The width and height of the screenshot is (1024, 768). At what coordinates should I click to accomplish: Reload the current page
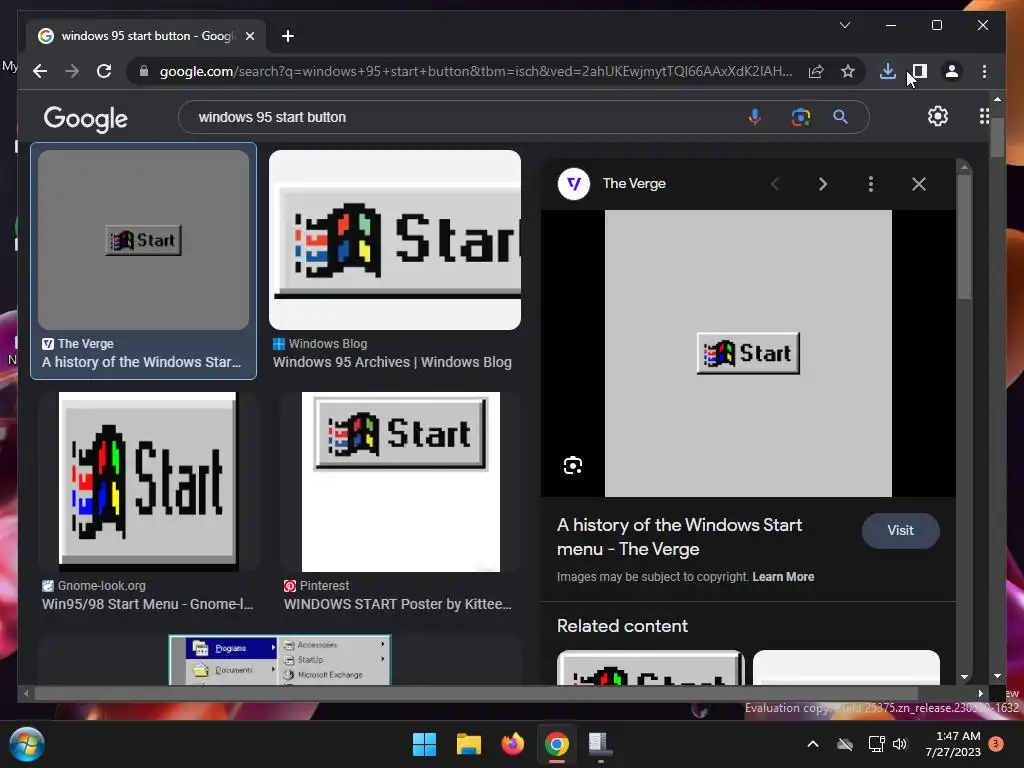(104, 71)
